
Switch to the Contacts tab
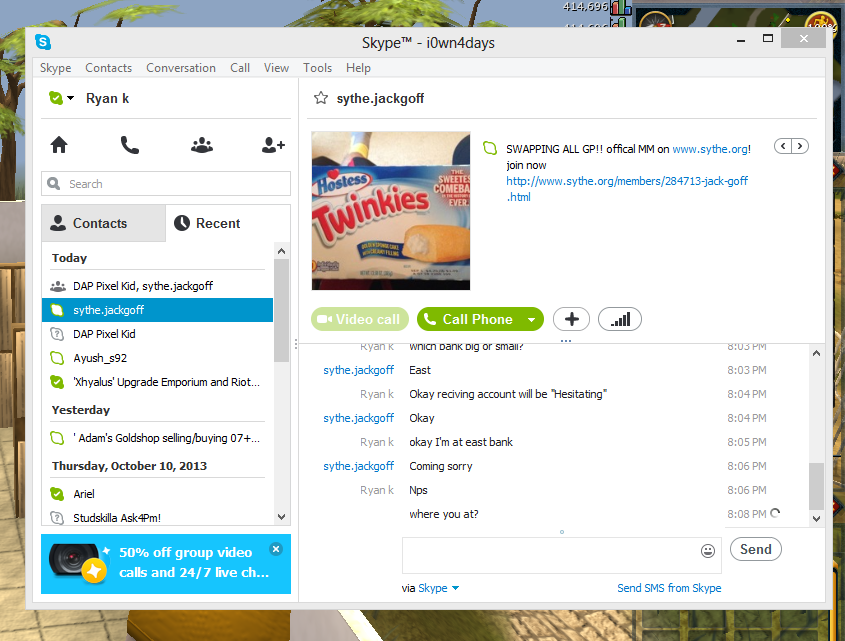coord(103,223)
